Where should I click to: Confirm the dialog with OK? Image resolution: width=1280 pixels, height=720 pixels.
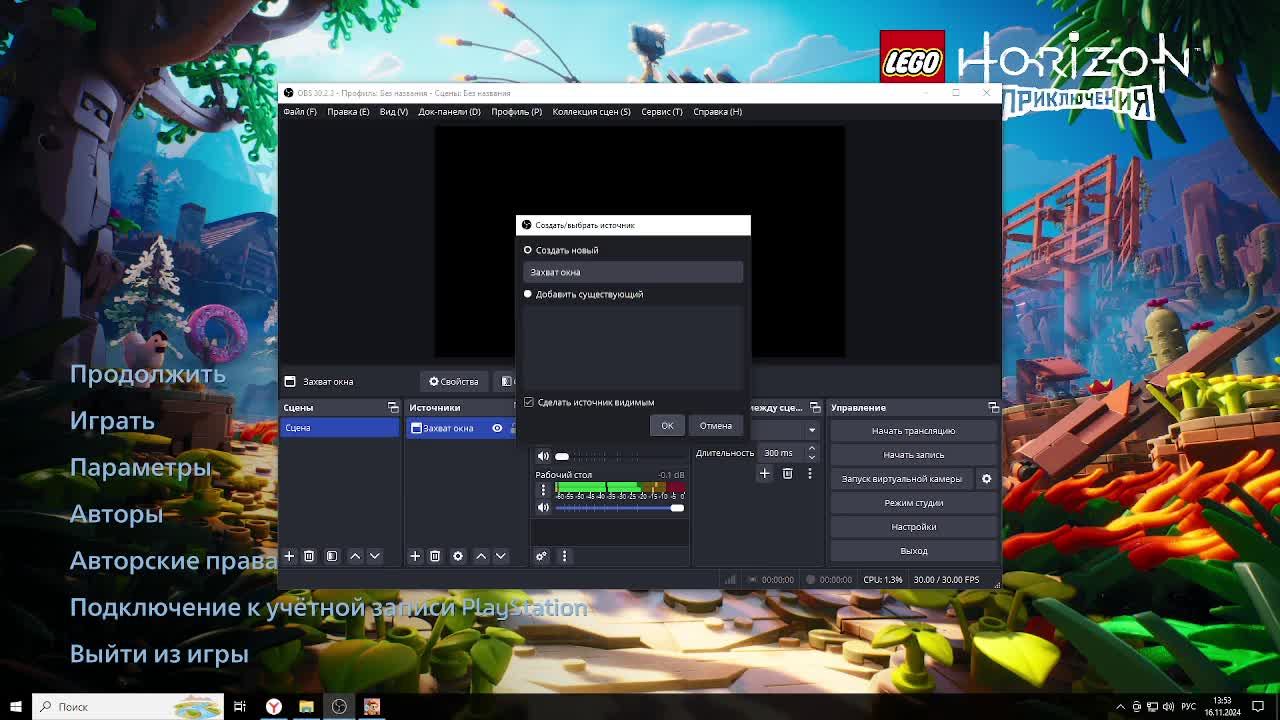tap(667, 426)
